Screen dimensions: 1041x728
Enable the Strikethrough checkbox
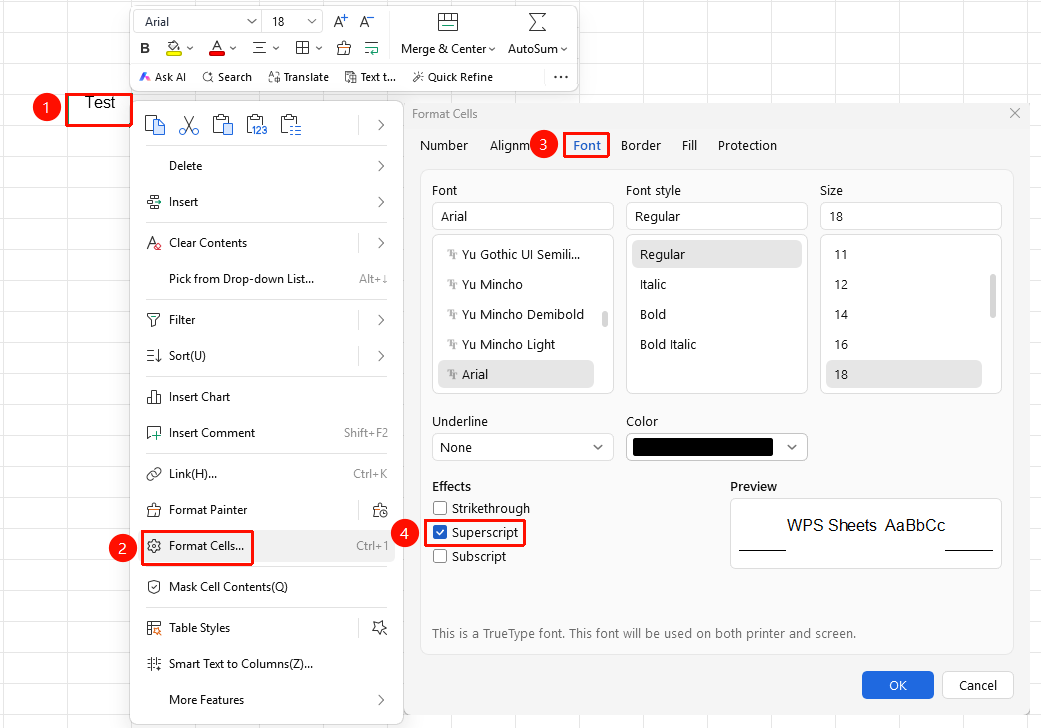click(x=440, y=508)
